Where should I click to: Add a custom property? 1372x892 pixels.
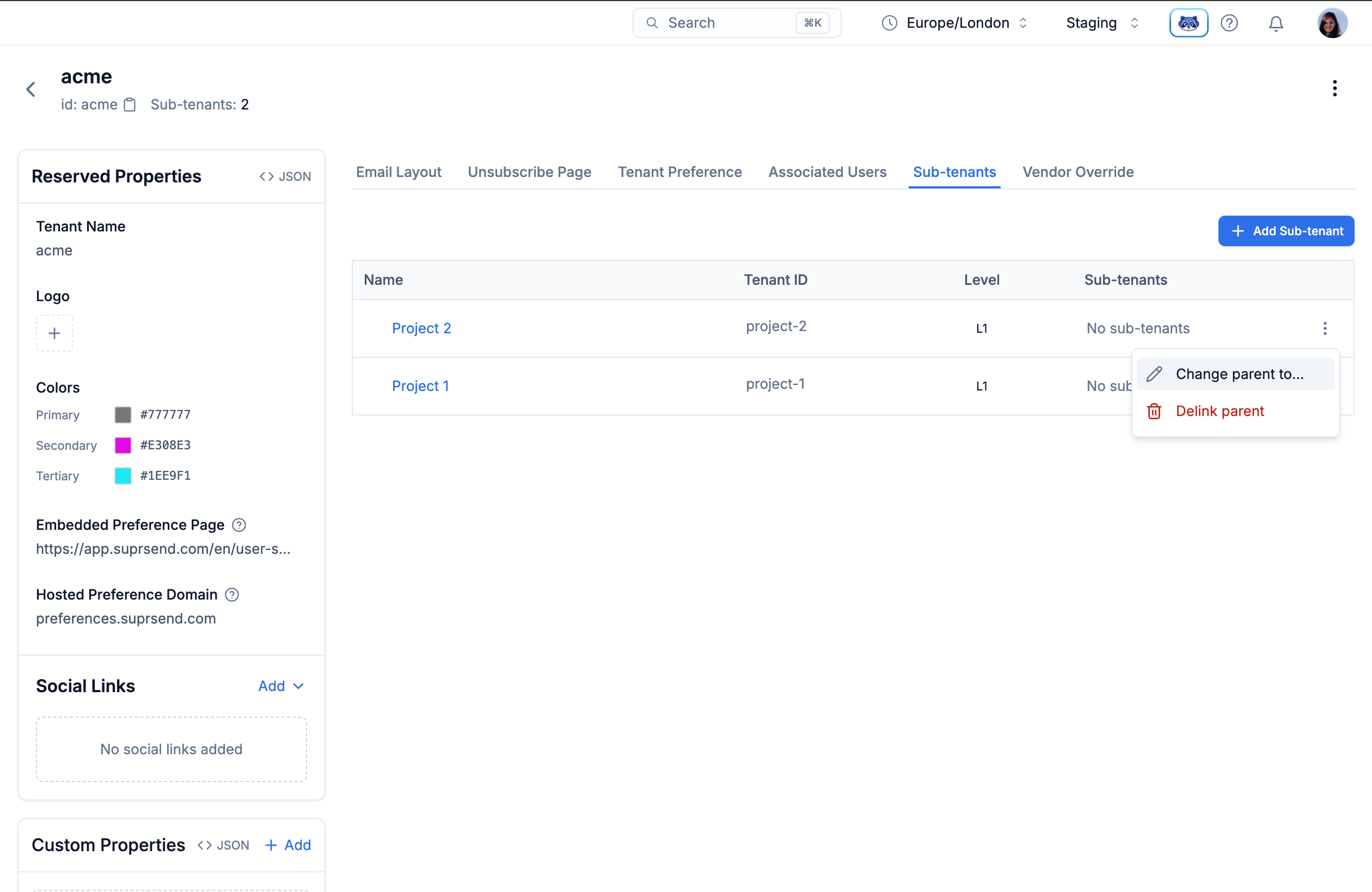[287, 845]
